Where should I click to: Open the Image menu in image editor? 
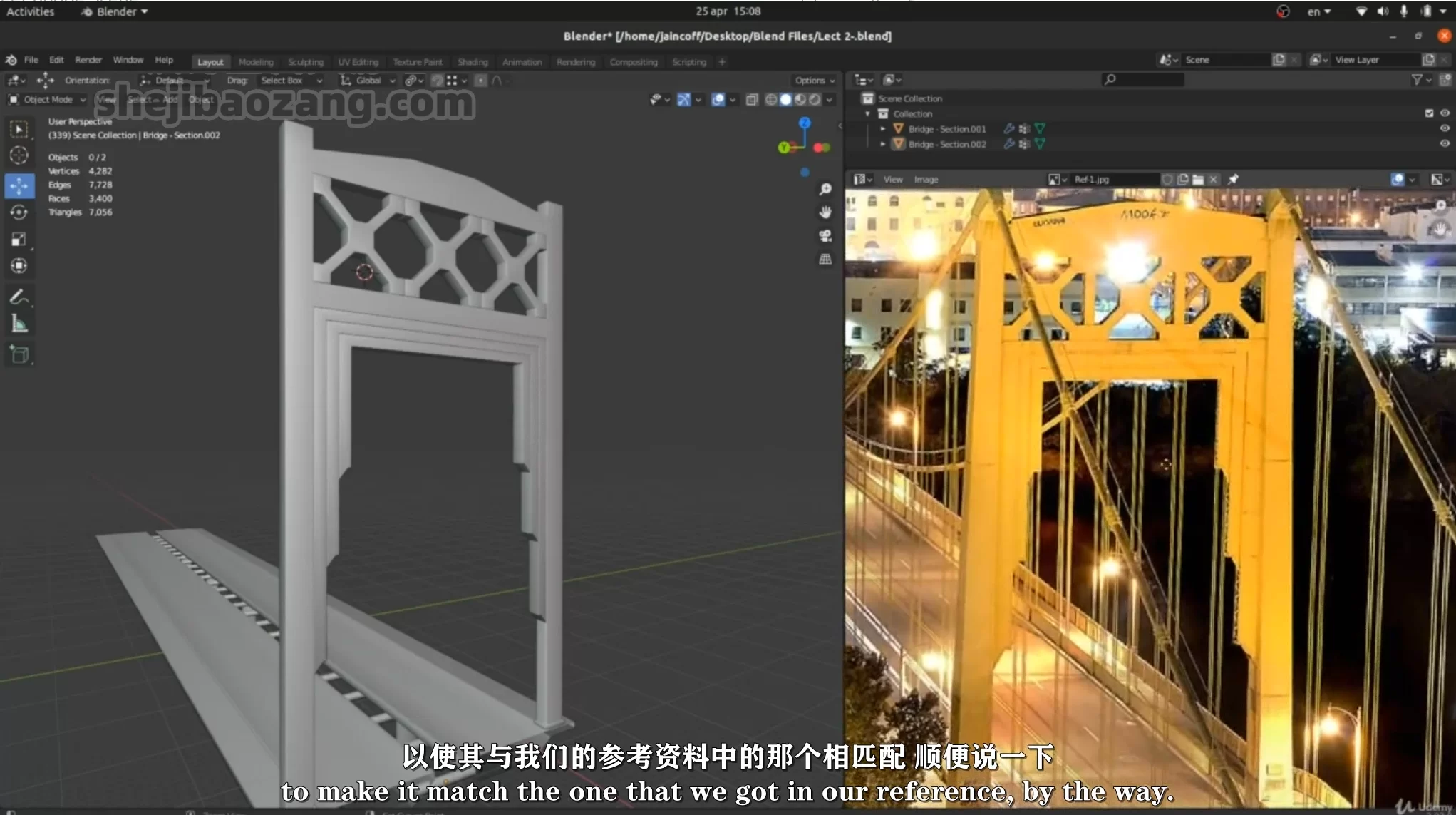926,180
